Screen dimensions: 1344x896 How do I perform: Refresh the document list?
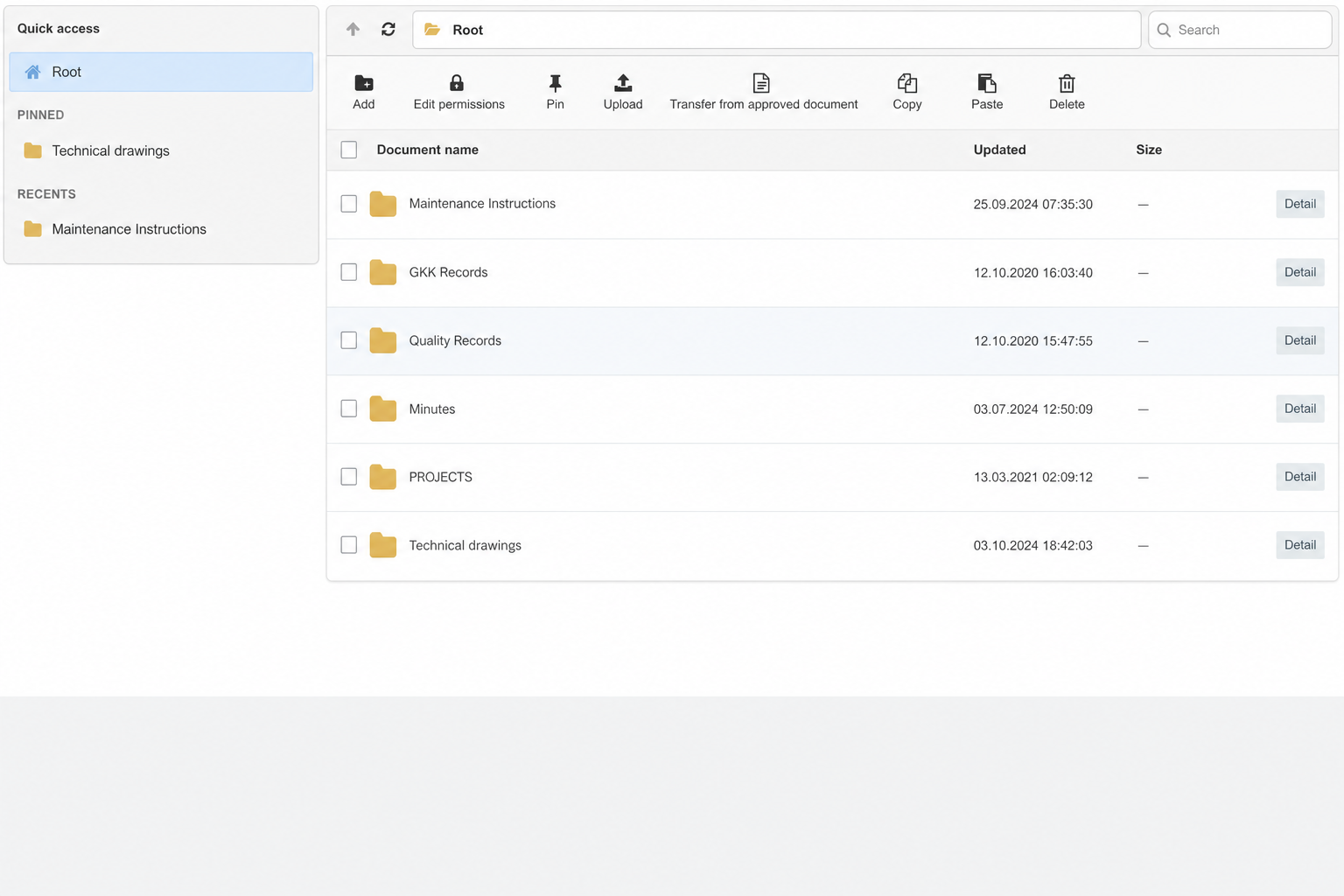coord(388,30)
